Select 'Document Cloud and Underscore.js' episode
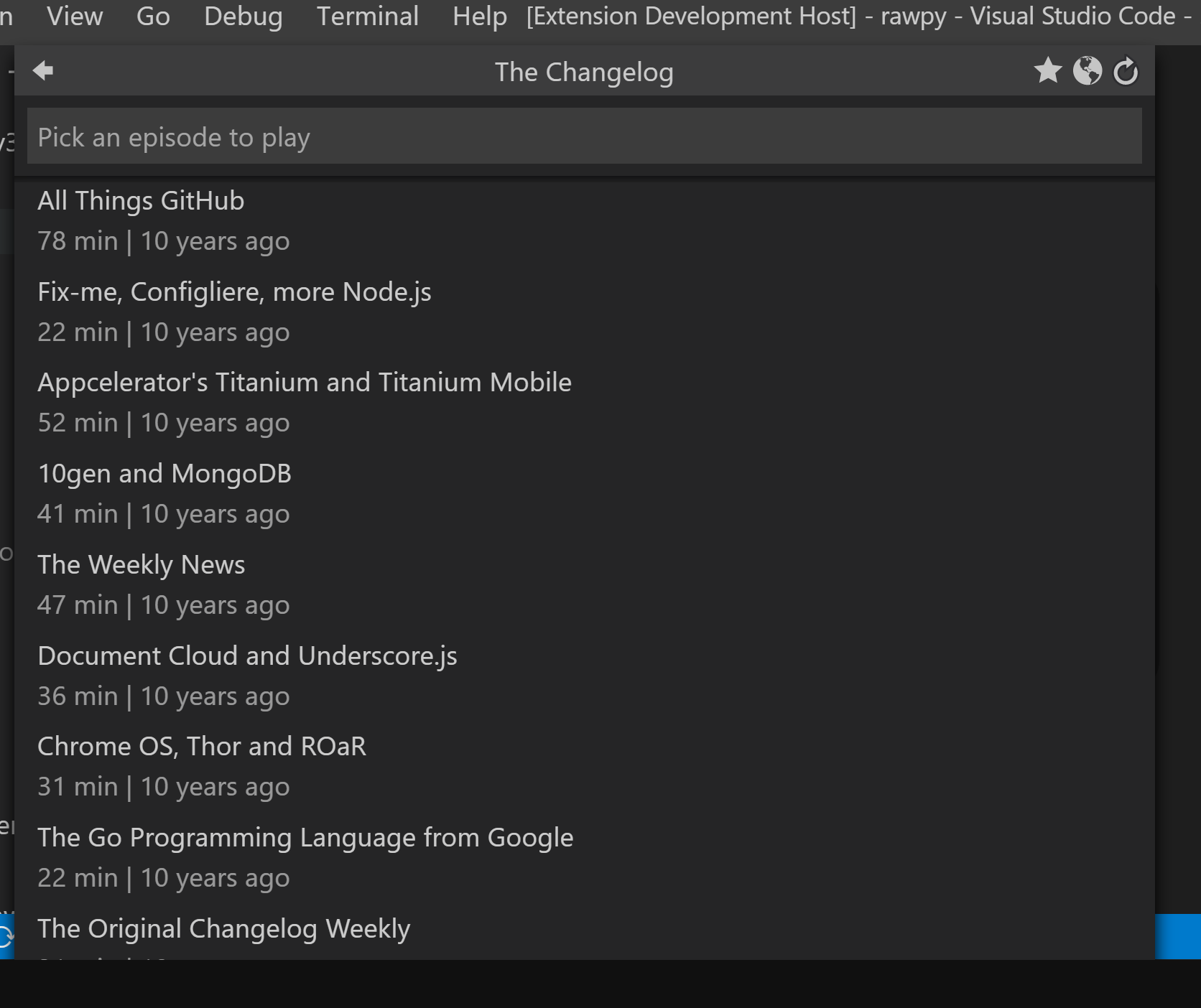The width and height of the screenshot is (1201, 1008). pyautogui.click(x=287, y=674)
